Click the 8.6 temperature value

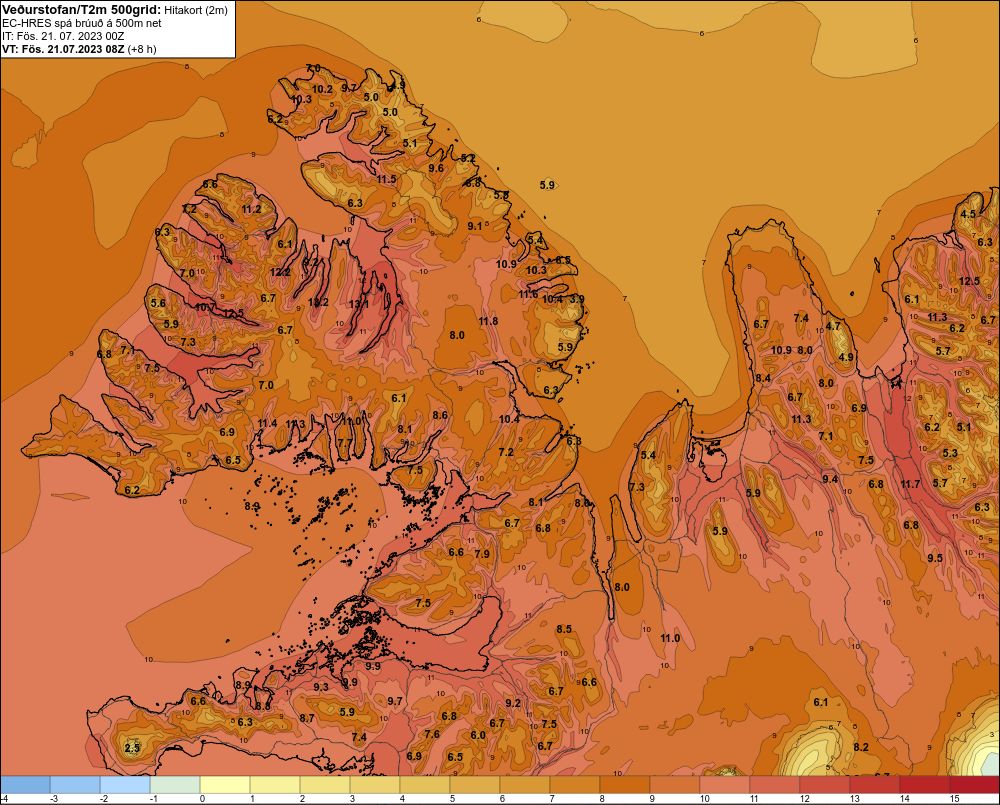tap(440, 415)
